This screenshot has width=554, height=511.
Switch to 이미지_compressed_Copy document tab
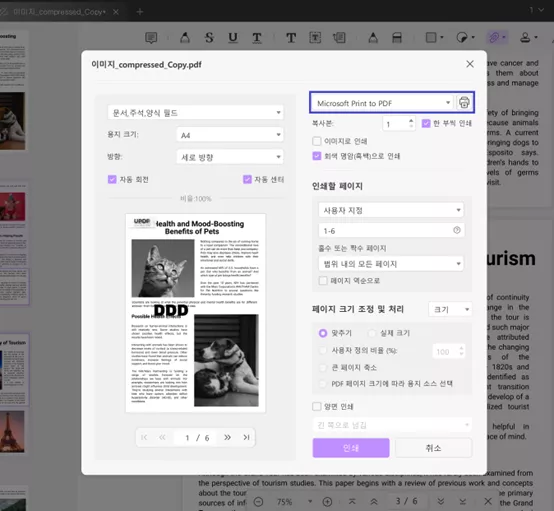click(x=59, y=12)
